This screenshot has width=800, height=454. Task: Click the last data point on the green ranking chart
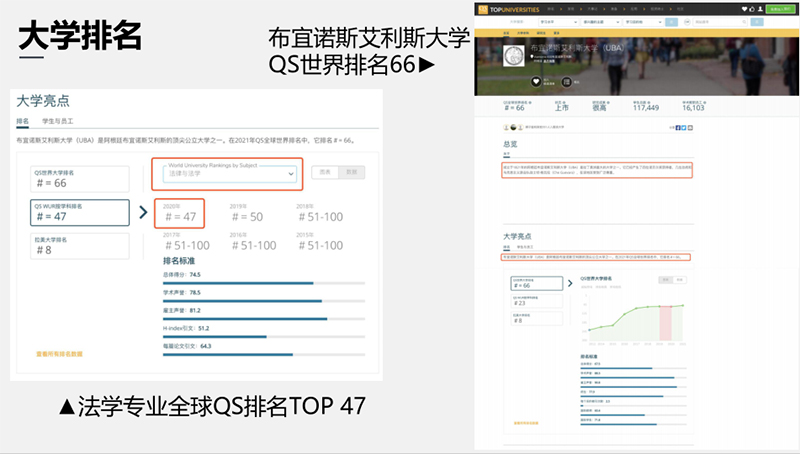pyautogui.click(x=683, y=306)
